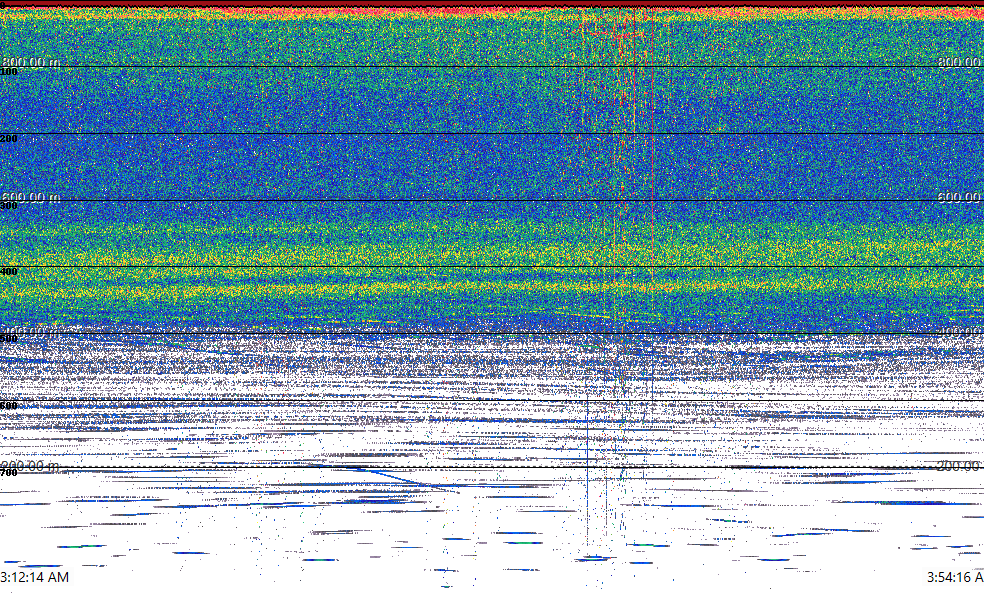This screenshot has width=984, height=594.
Task: Click the right-side '200.00' range label
Action: 958,465
